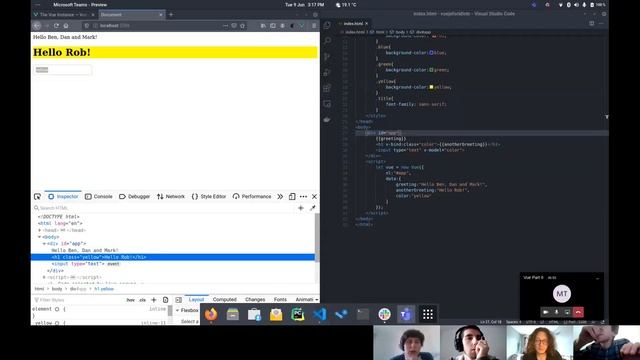Switch to the Network tab
This screenshot has height=360, width=640.
click(x=171, y=197)
